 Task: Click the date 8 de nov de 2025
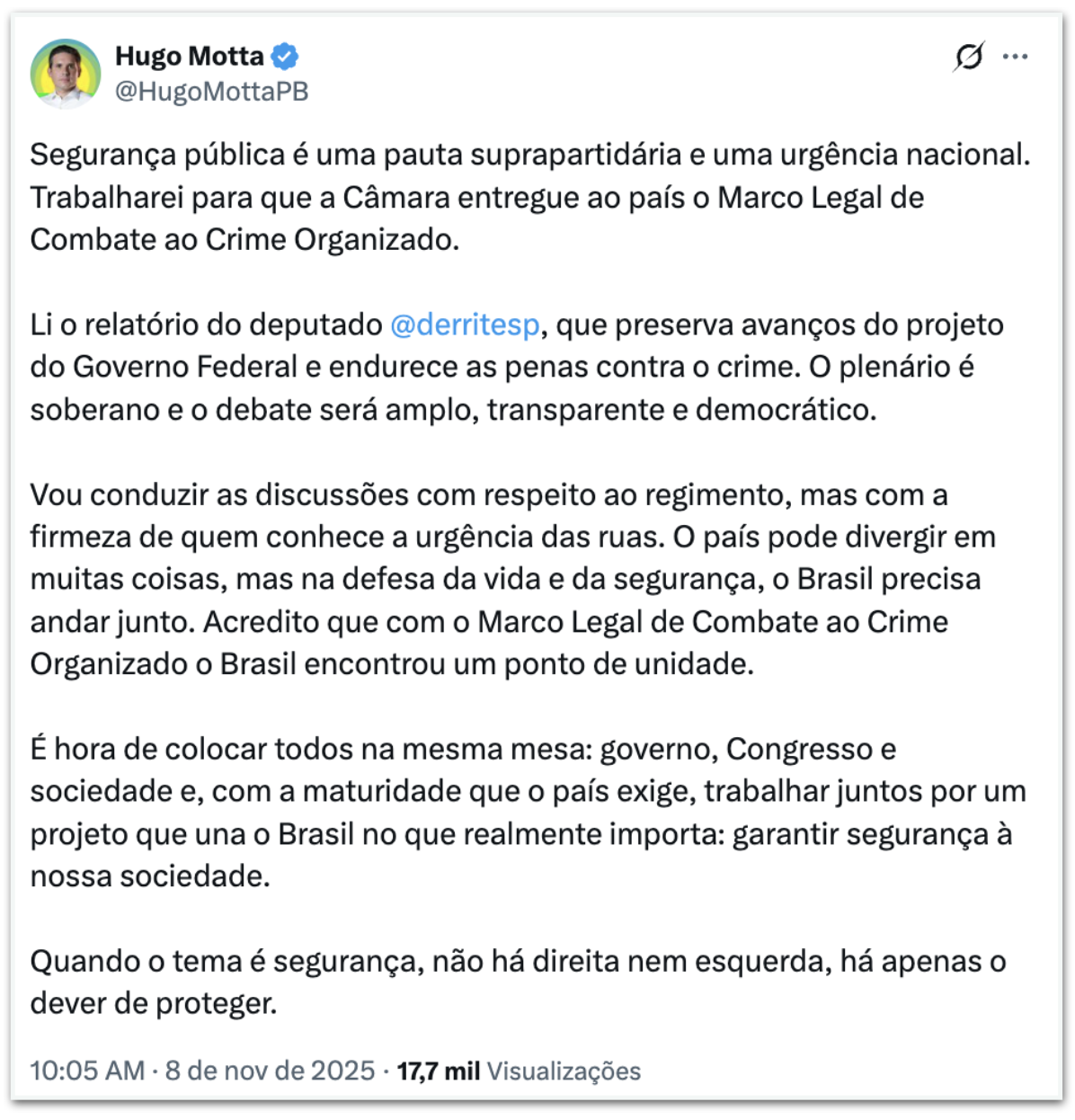pyautogui.click(x=270, y=1071)
